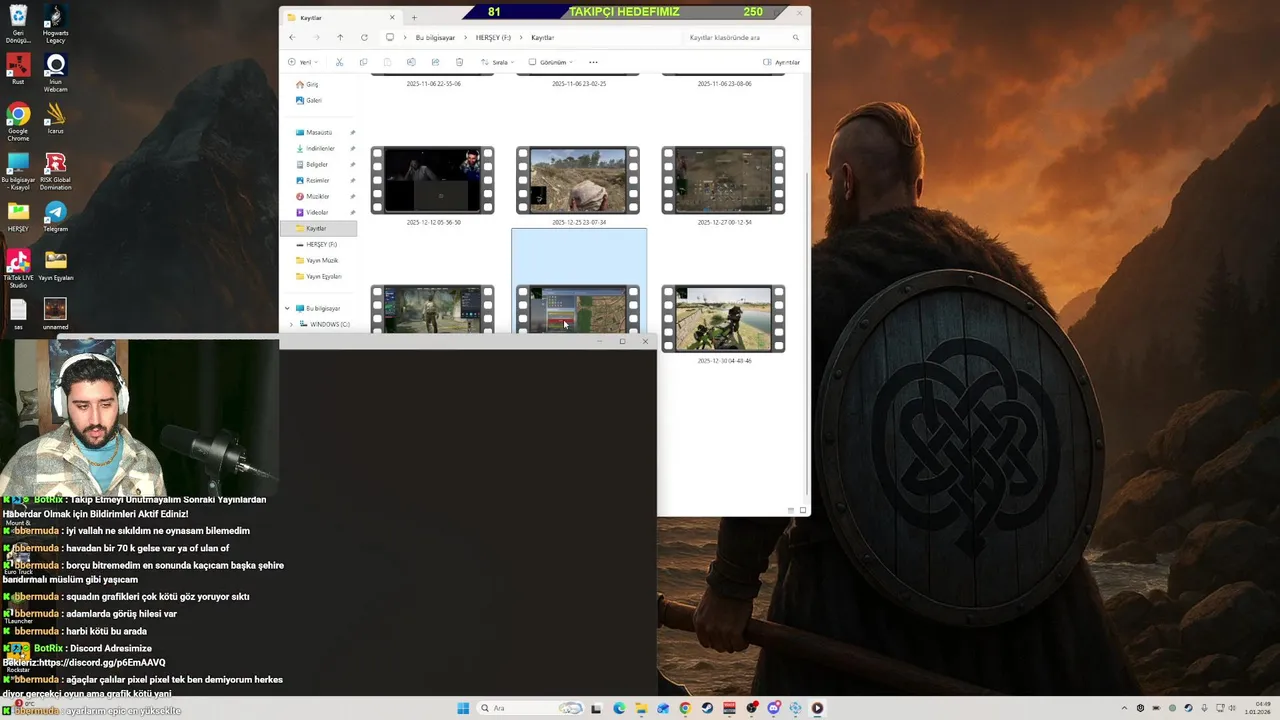The height and width of the screenshot is (720, 1280).
Task: Click the Copy icon in toolbar
Action: (363, 62)
